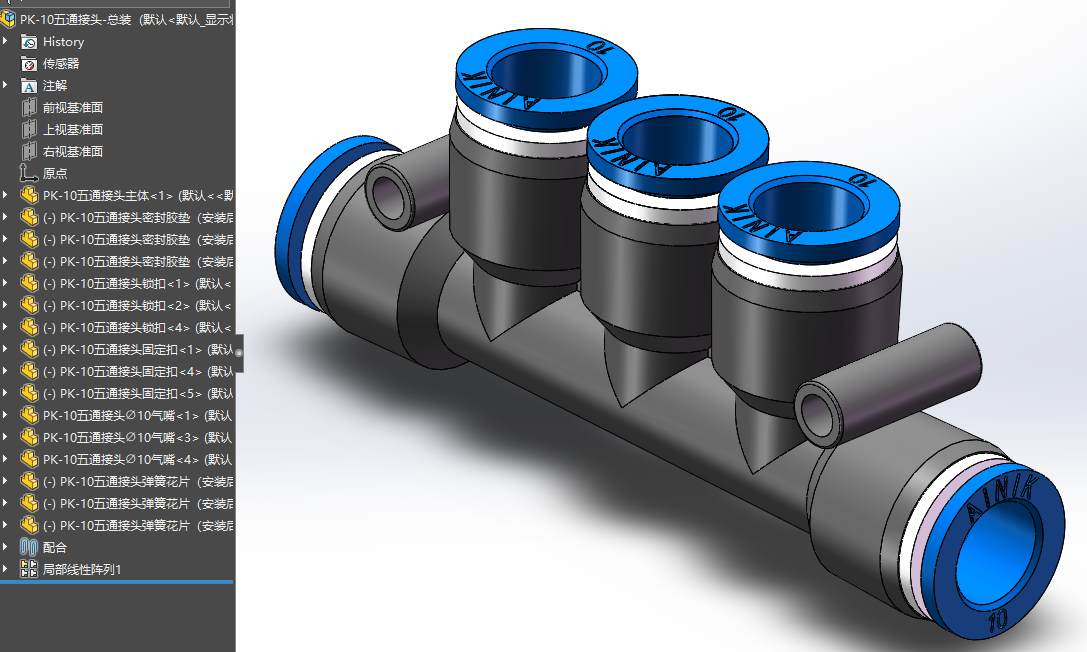Click the History folder icon

(x=28, y=42)
